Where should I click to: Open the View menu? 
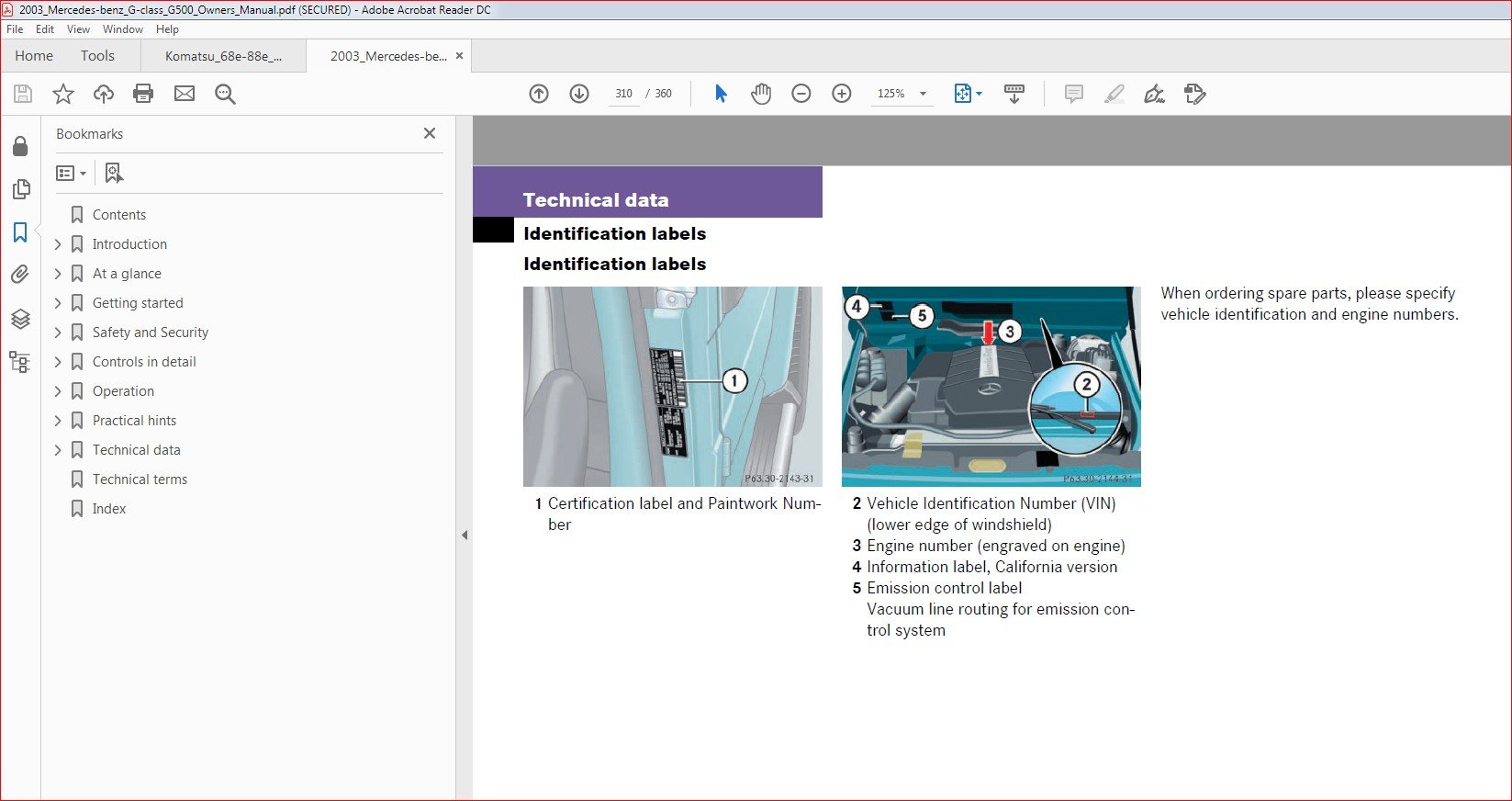tap(78, 29)
